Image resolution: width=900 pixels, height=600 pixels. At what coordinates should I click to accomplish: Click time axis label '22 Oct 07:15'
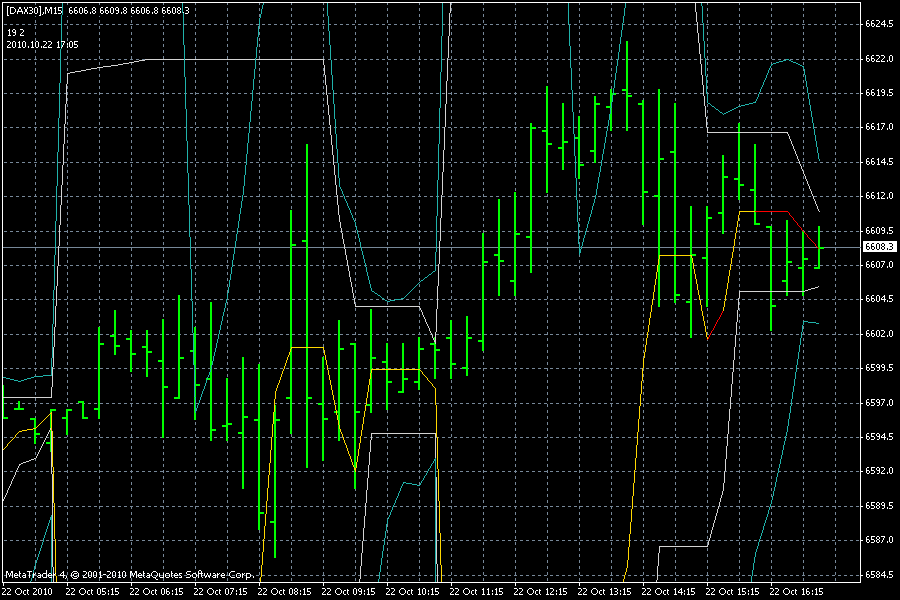point(220,591)
